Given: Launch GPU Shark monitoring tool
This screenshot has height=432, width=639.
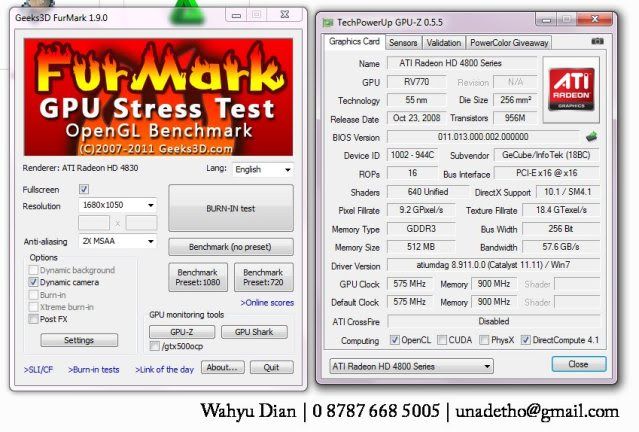Looking at the screenshot, I should [x=254, y=332].
